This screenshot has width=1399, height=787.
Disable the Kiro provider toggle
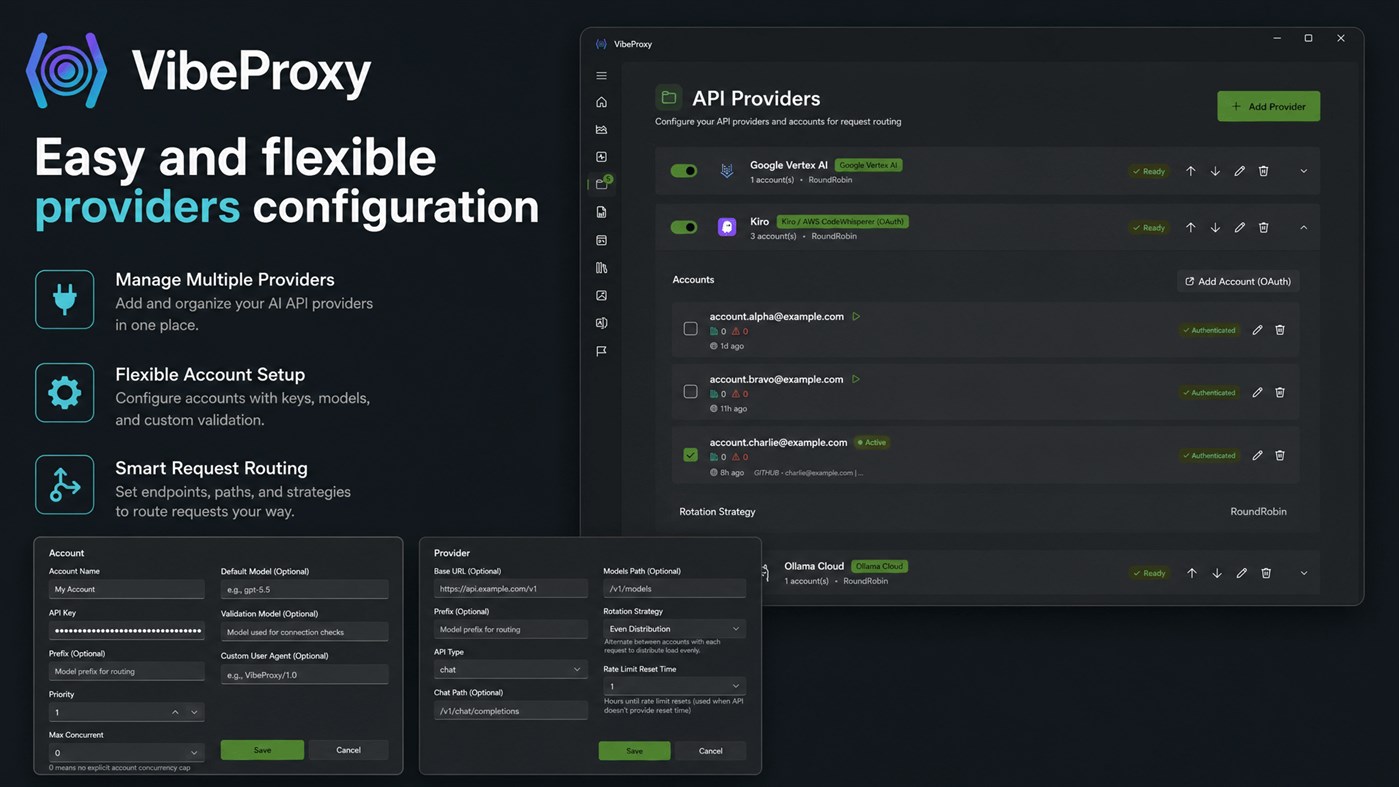[684, 227]
